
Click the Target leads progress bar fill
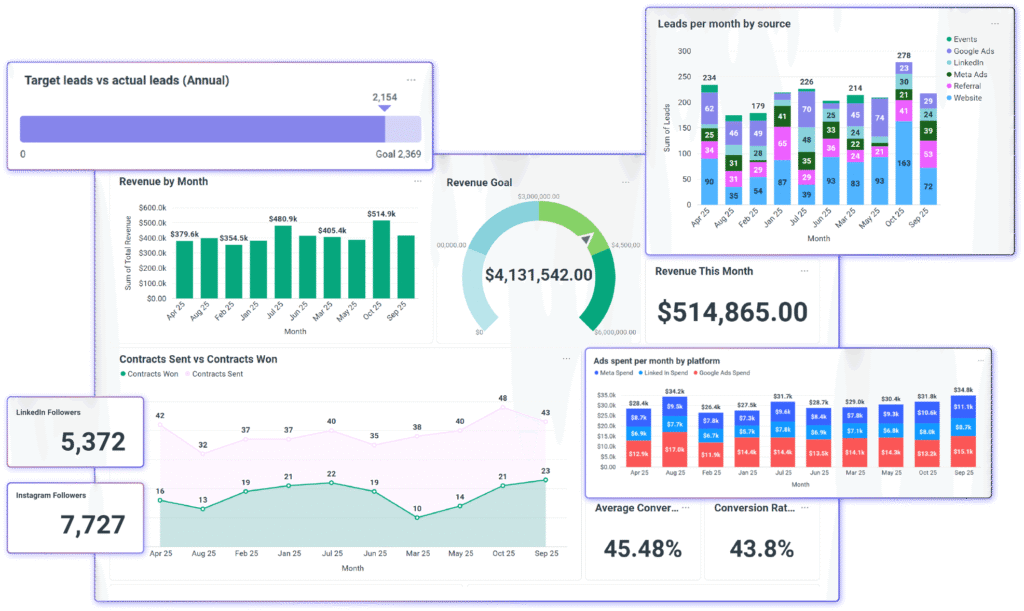click(202, 129)
